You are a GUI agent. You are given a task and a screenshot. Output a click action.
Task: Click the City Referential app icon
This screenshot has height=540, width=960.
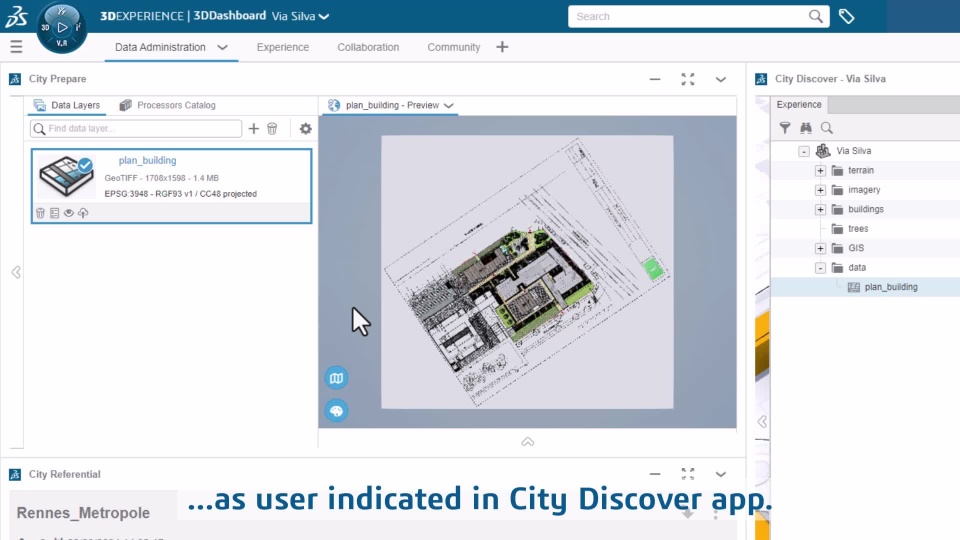point(15,474)
